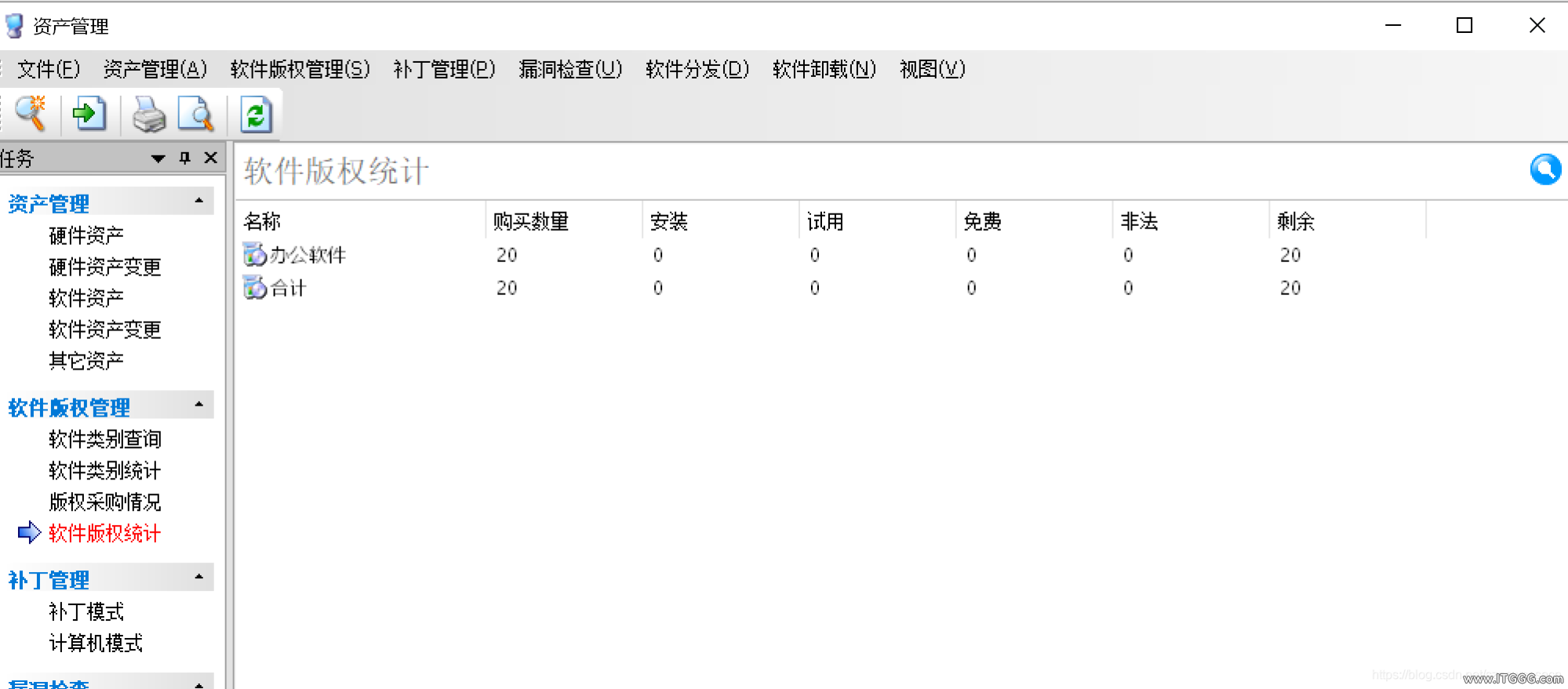The height and width of the screenshot is (689, 1568).
Task: Click the 办公软件 row icon
Action: click(254, 254)
